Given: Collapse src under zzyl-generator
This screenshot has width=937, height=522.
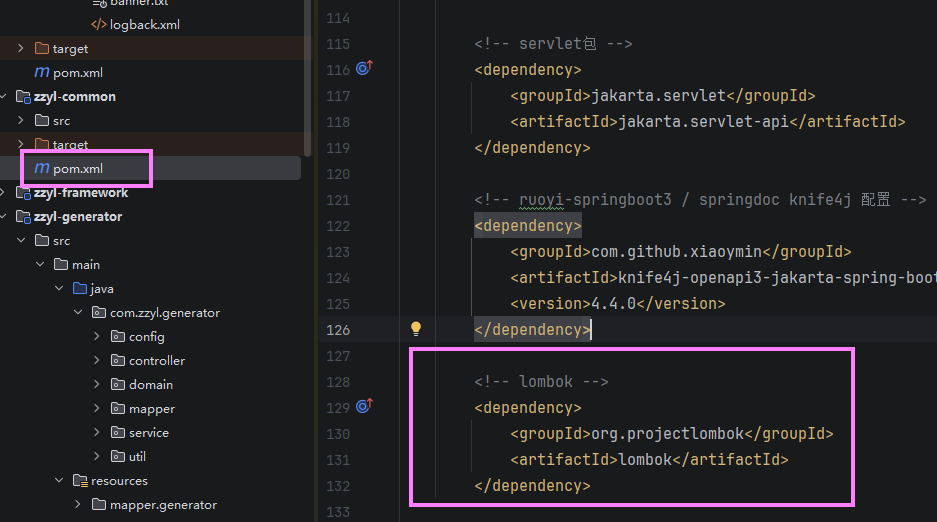Looking at the screenshot, I should [21, 241].
